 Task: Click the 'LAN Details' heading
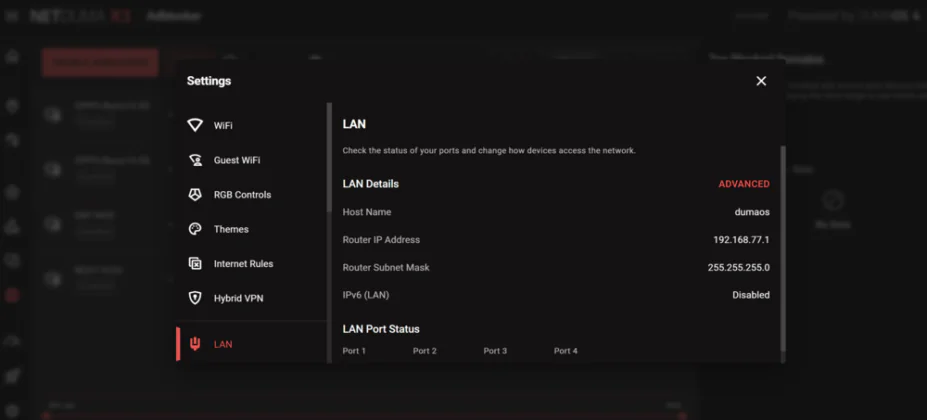pyautogui.click(x=371, y=184)
